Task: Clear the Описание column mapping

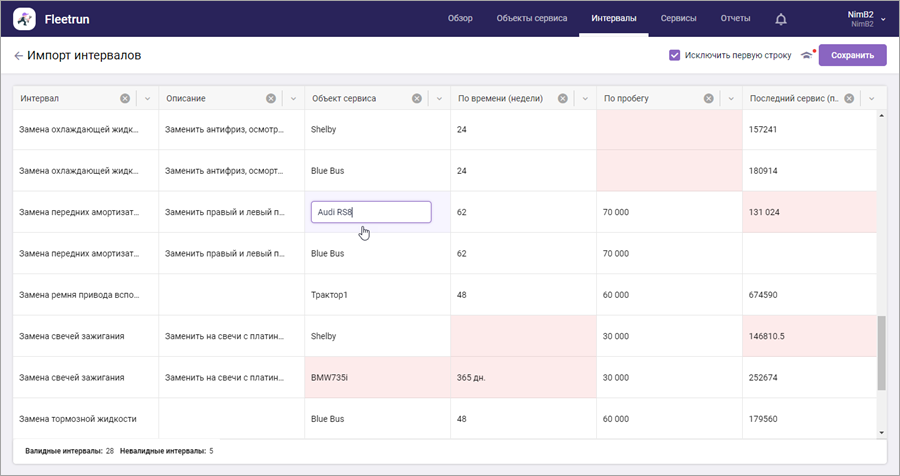Action: tap(271, 98)
